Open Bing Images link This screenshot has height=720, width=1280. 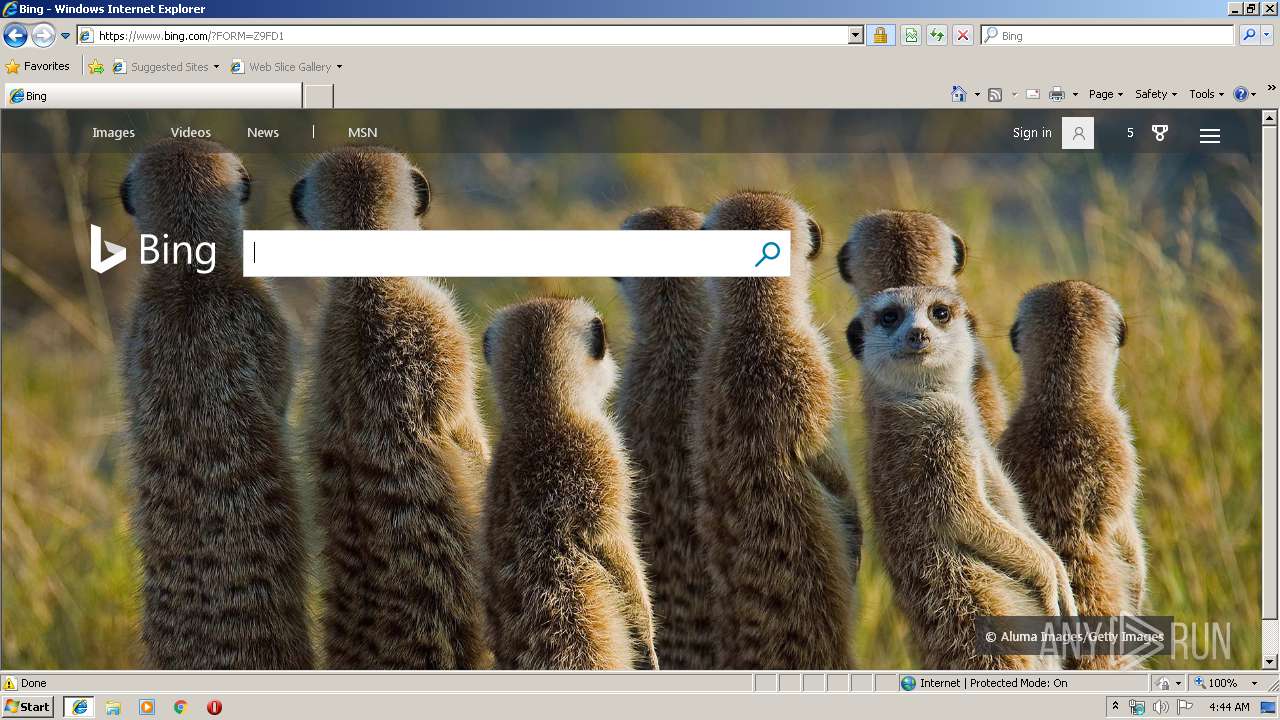pos(113,132)
